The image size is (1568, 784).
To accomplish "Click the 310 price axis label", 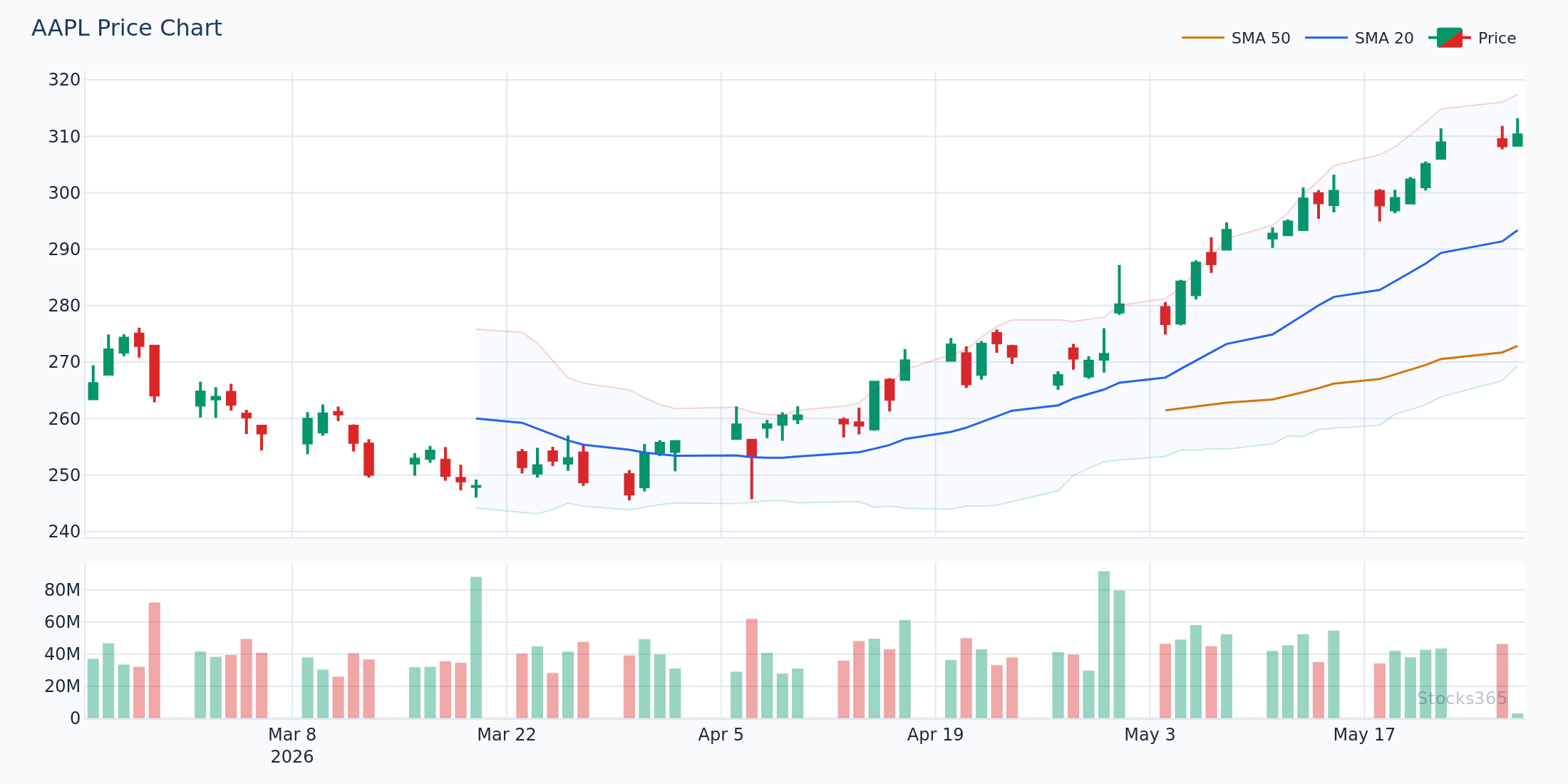I will click(64, 136).
